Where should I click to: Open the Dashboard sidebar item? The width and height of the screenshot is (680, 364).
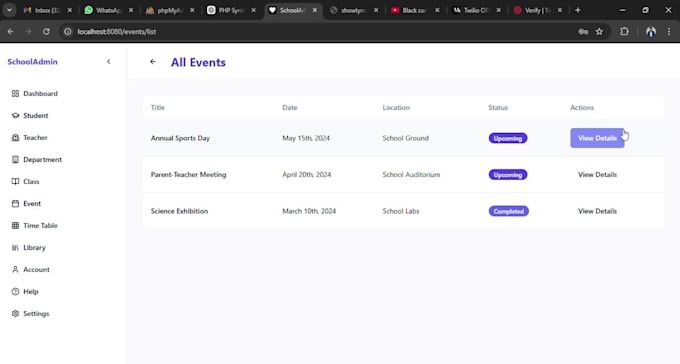[x=35, y=93]
